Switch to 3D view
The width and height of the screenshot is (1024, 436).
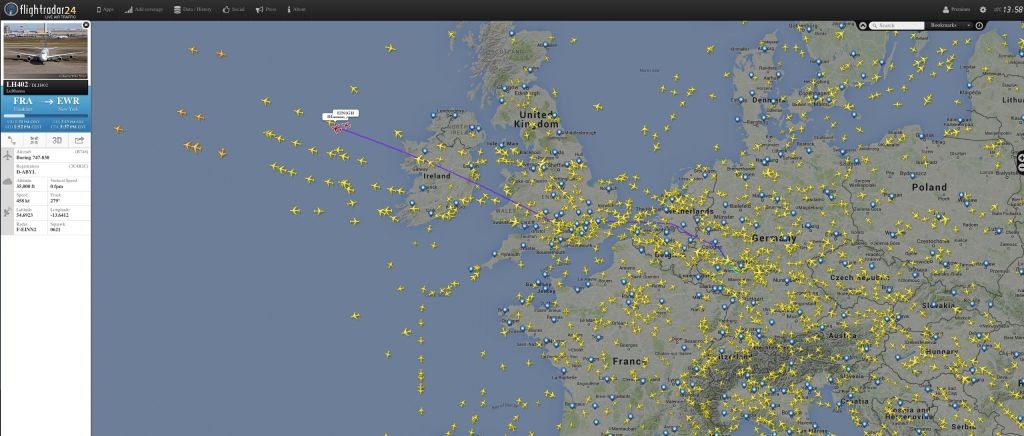click(x=57, y=140)
